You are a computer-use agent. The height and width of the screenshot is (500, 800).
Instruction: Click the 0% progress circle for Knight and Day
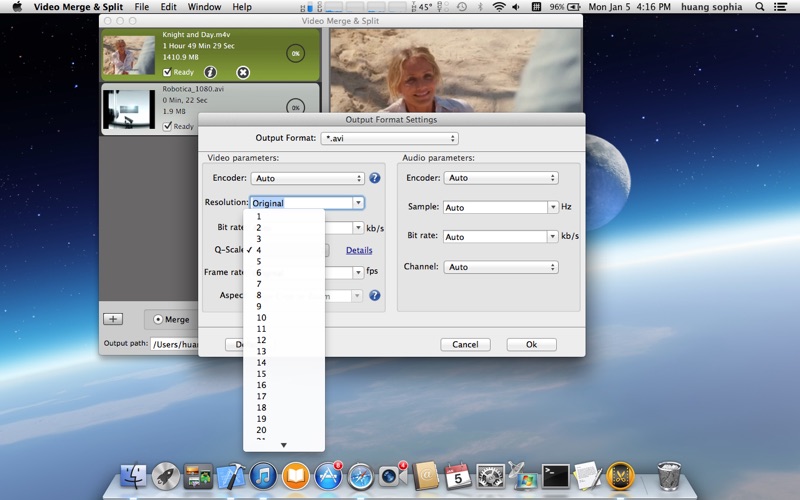295,53
